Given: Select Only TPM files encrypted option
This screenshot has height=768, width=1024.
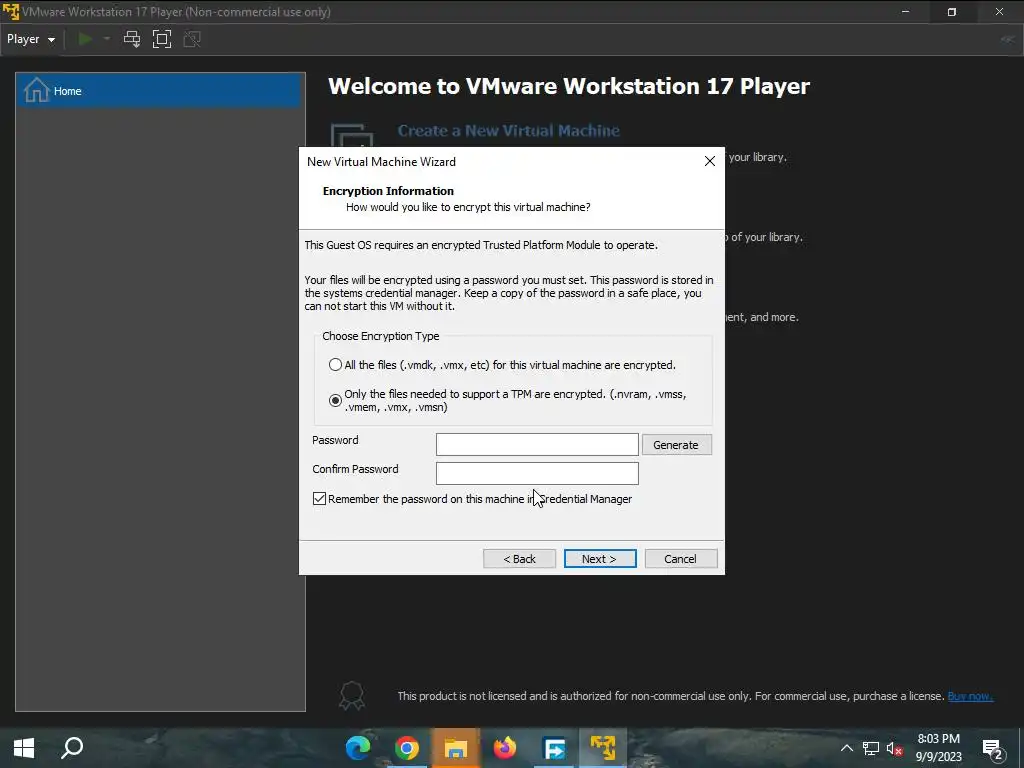Looking at the screenshot, I should tap(335, 400).
